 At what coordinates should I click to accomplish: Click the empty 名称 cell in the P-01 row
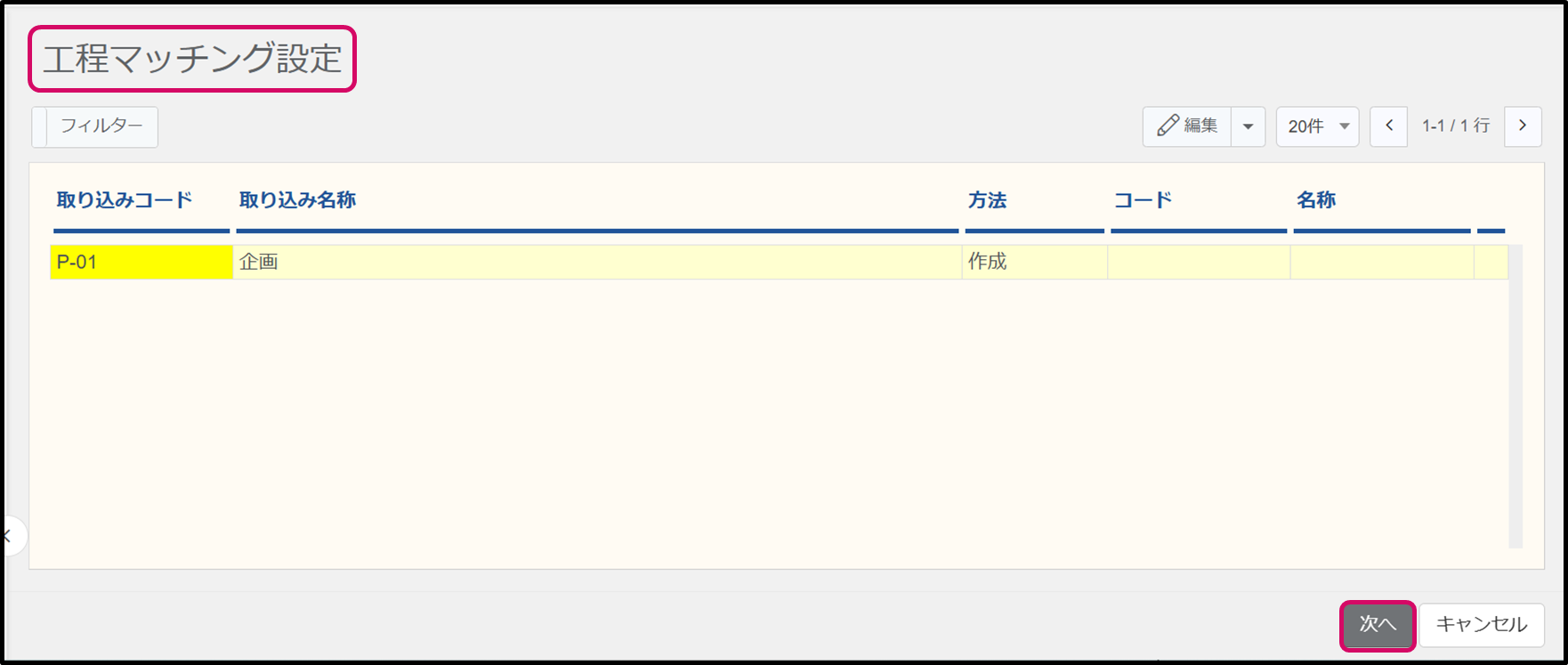pyautogui.click(x=1381, y=263)
